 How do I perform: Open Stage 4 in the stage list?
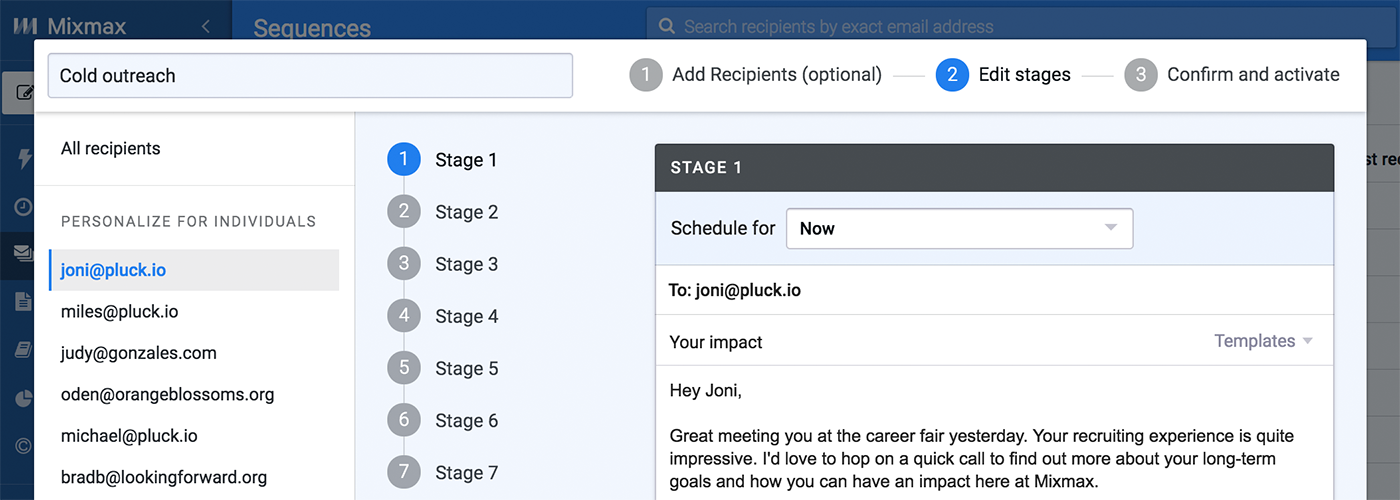tap(442, 316)
